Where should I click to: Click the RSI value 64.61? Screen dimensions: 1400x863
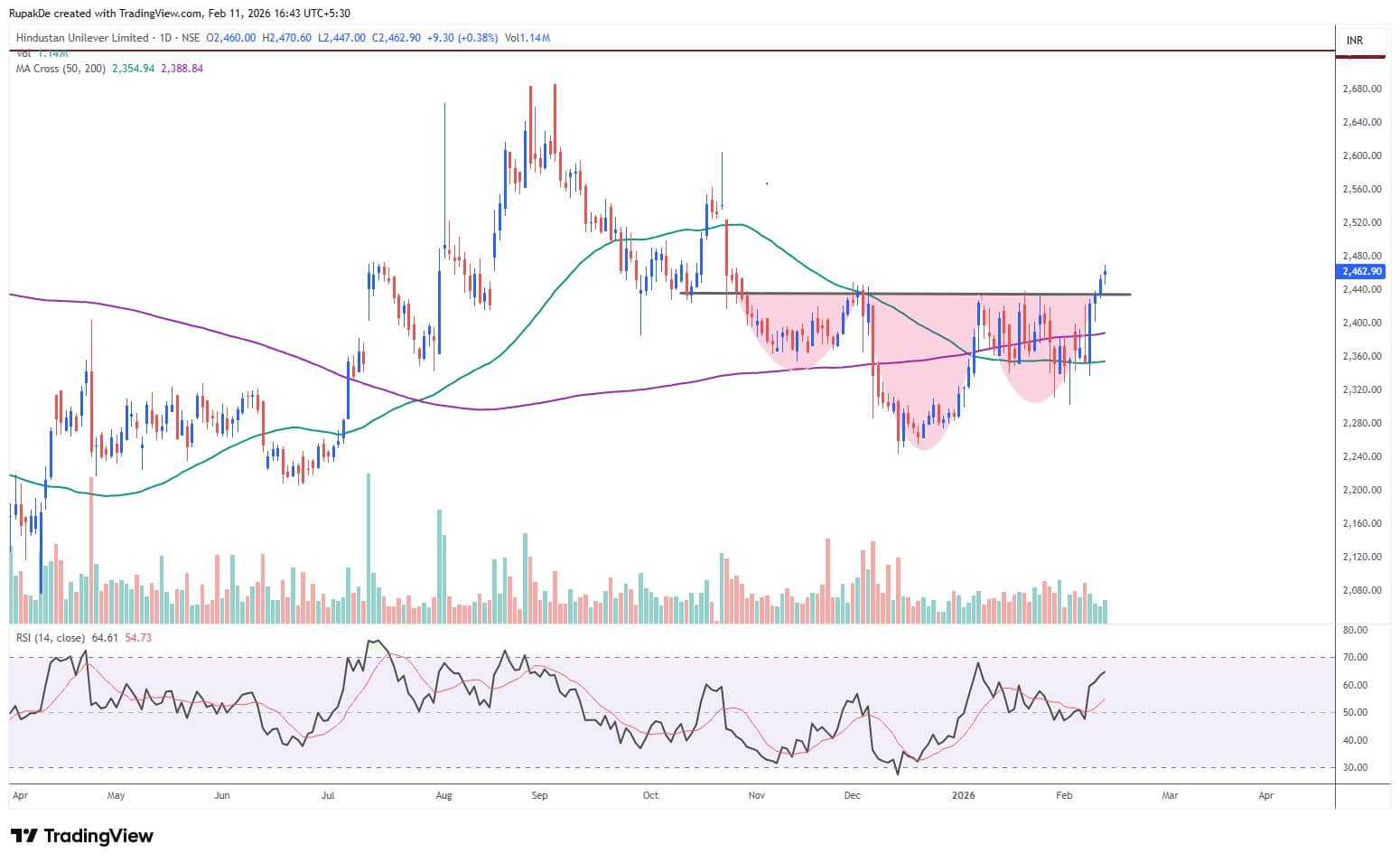[105, 638]
